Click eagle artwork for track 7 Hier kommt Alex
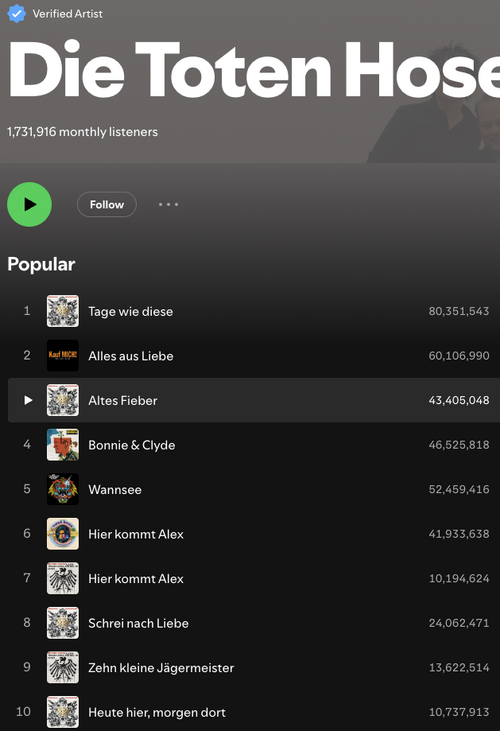Image resolution: width=500 pixels, height=731 pixels. (x=63, y=578)
